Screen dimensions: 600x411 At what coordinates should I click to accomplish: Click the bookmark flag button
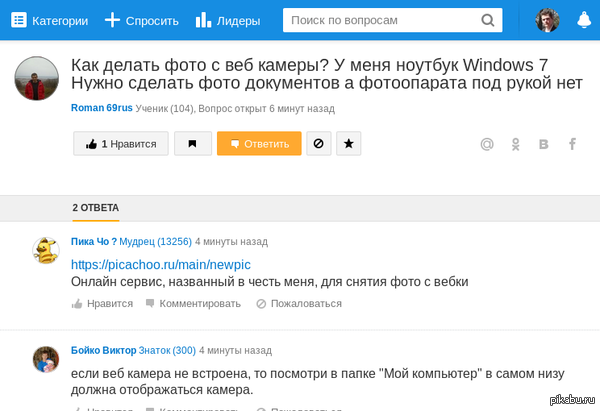pyautogui.click(x=192, y=144)
